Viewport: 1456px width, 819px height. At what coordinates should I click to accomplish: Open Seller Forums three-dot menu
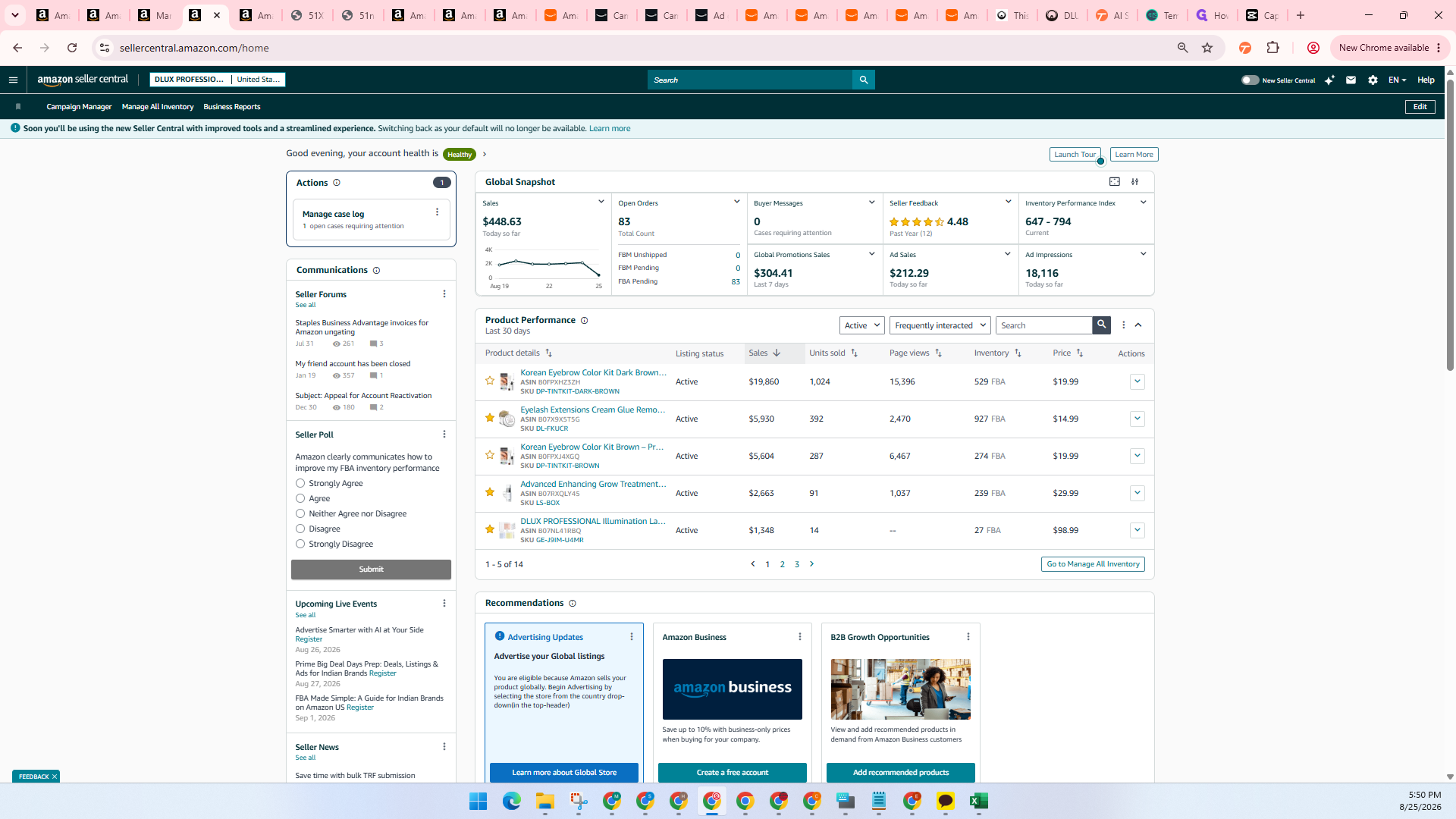click(444, 294)
